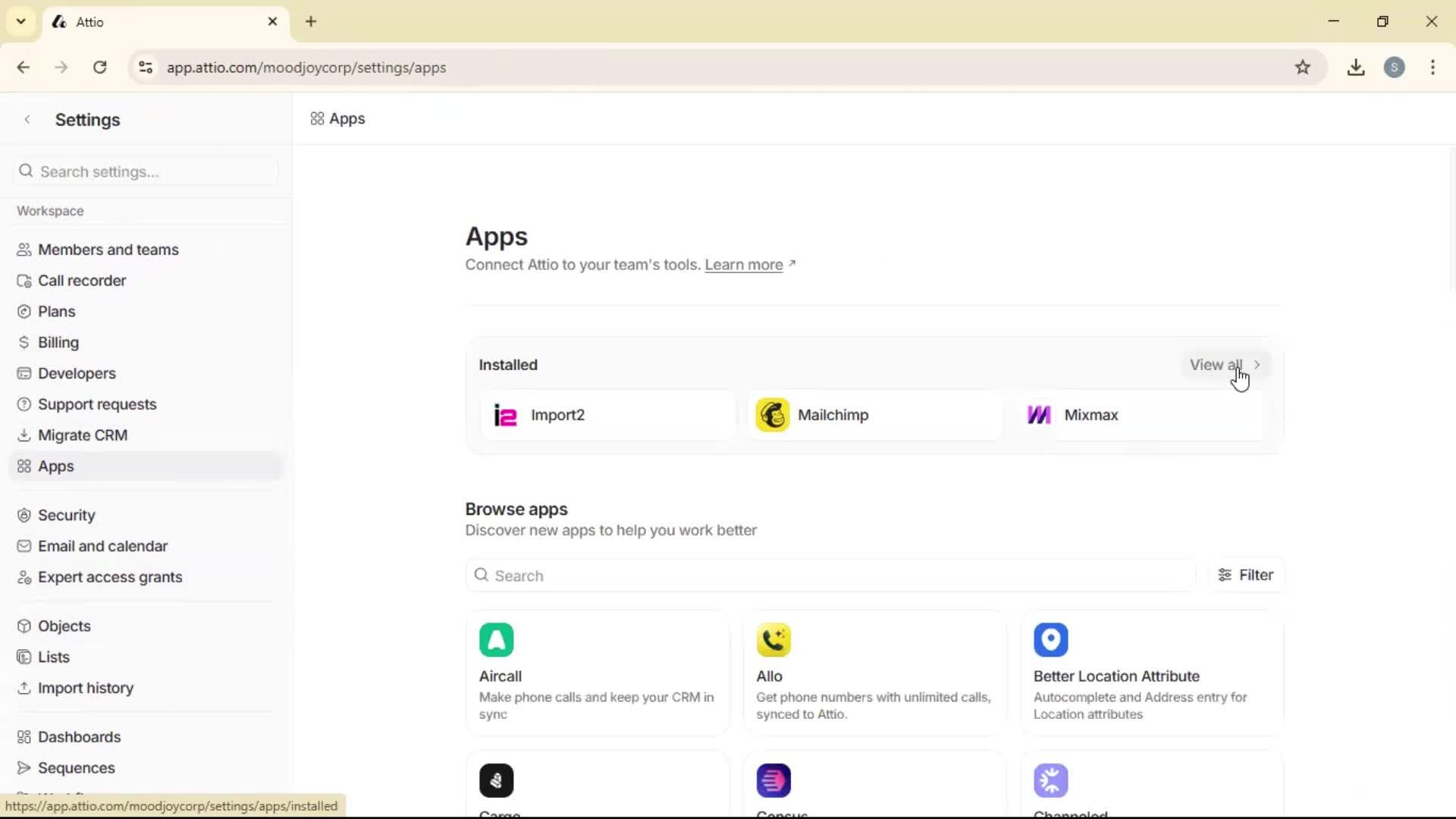
Task: Click the Learn more link
Action: click(x=744, y=265)
